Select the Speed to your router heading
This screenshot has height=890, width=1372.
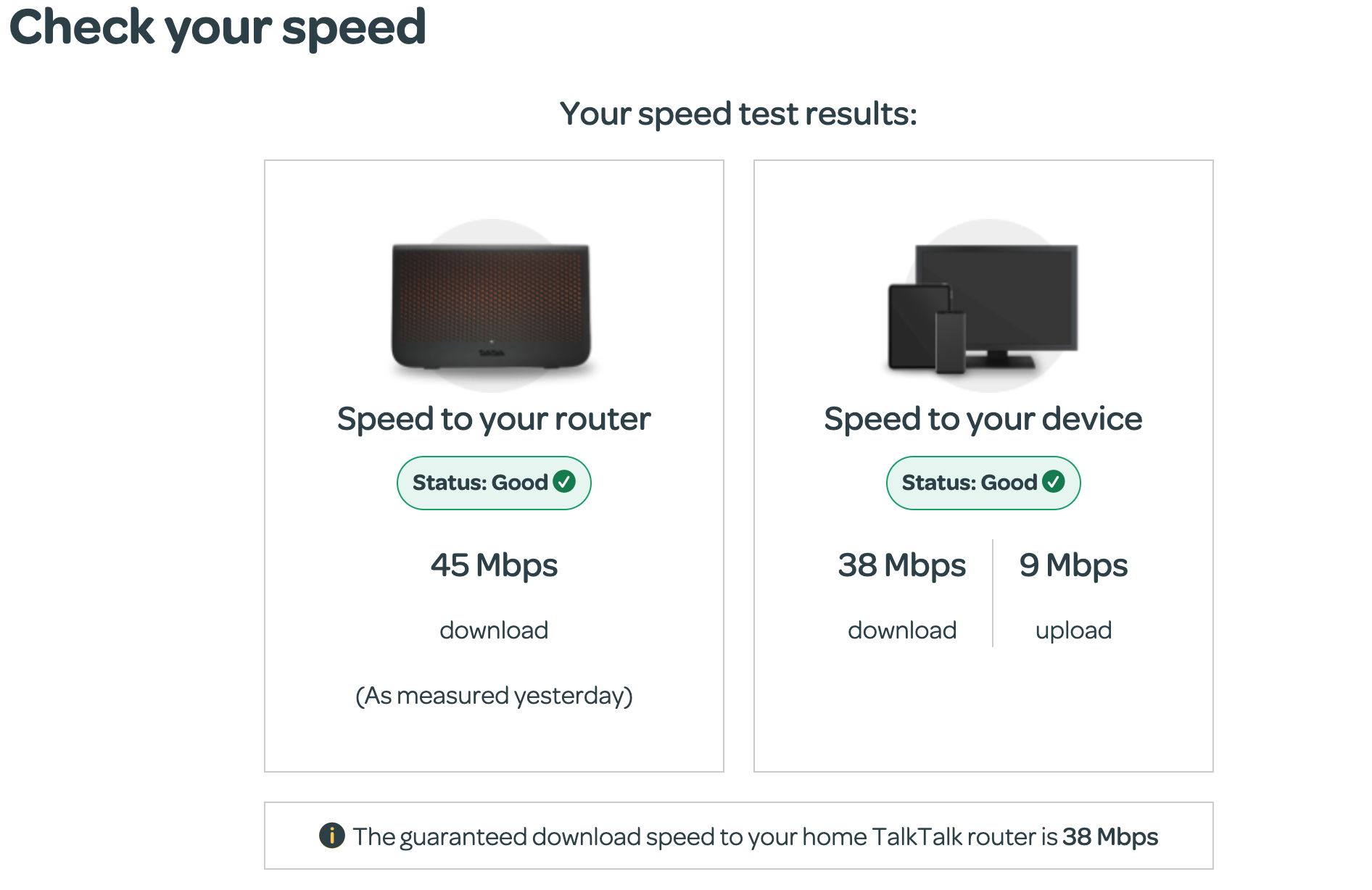pos(494,418)
